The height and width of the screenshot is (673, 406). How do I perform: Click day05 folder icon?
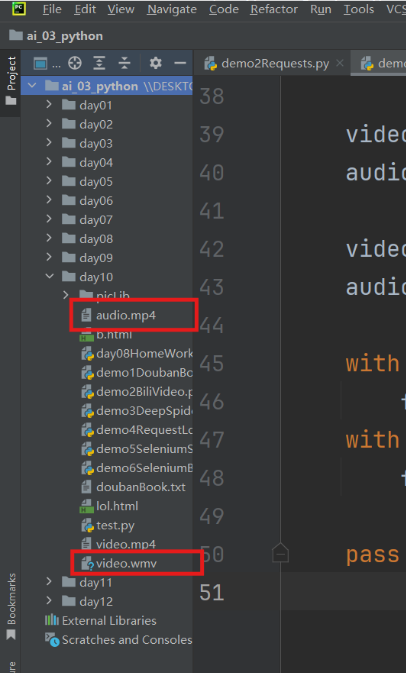pyautogui.click(x=69, y=181)
